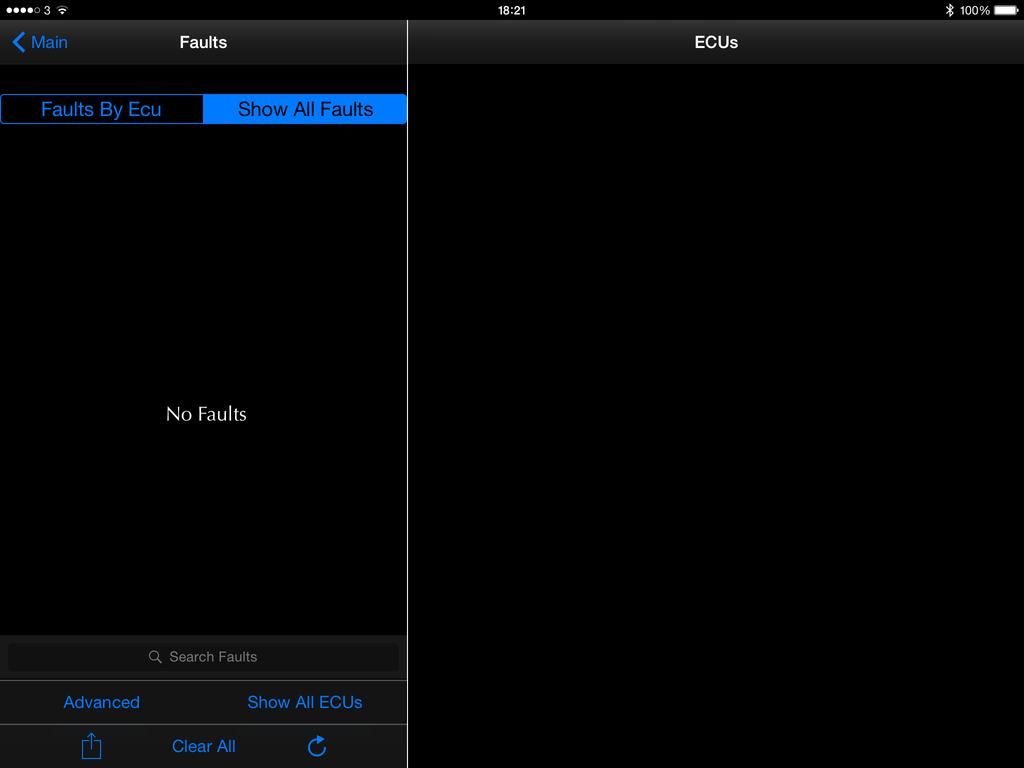The image size is (1024, 768).
Task: Tap the Faults navigation title
Action: [203, 42]
